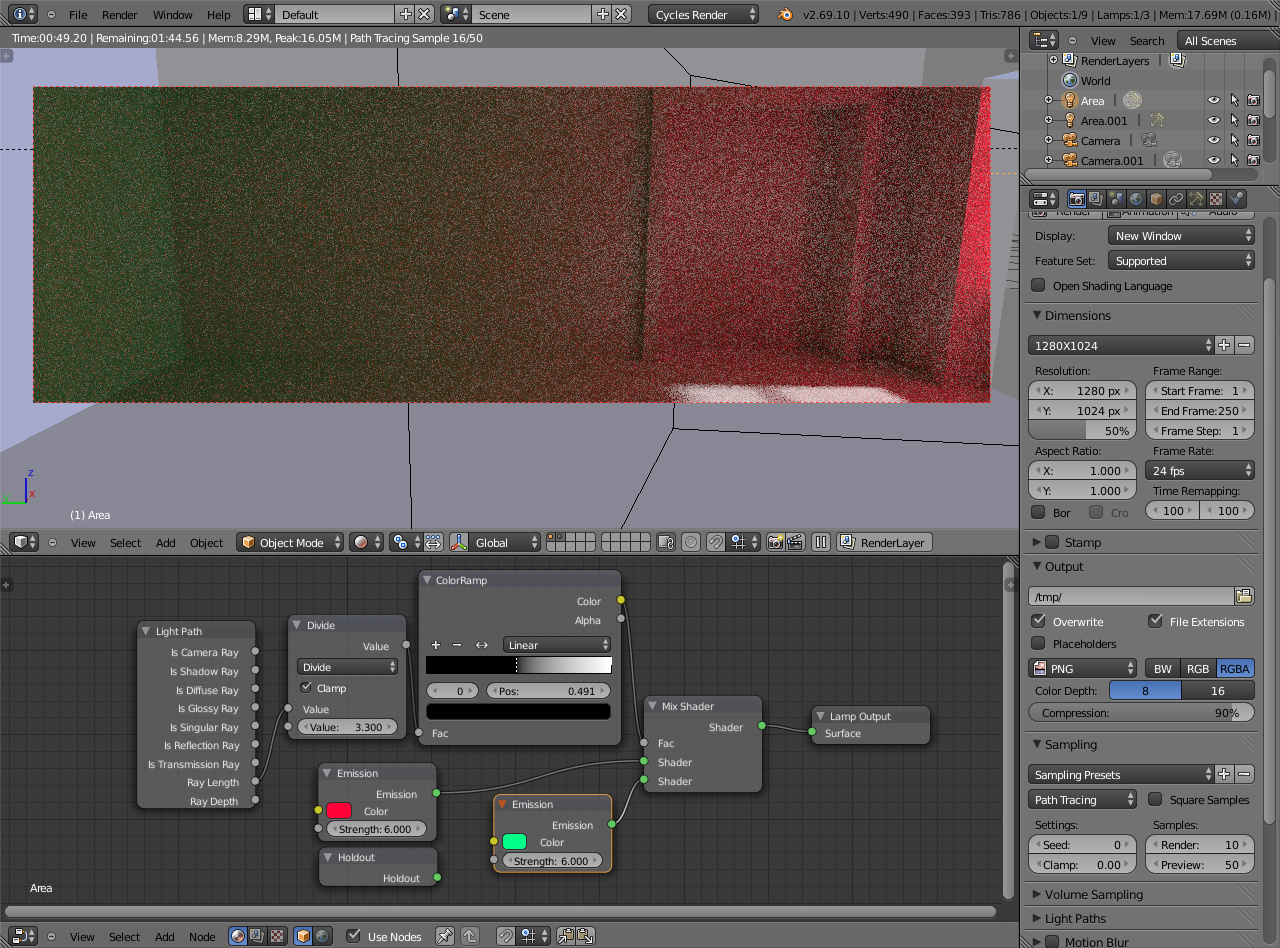Select the Compositing nodes tree type icon
1280x948 pixels.
coord(257,936)
